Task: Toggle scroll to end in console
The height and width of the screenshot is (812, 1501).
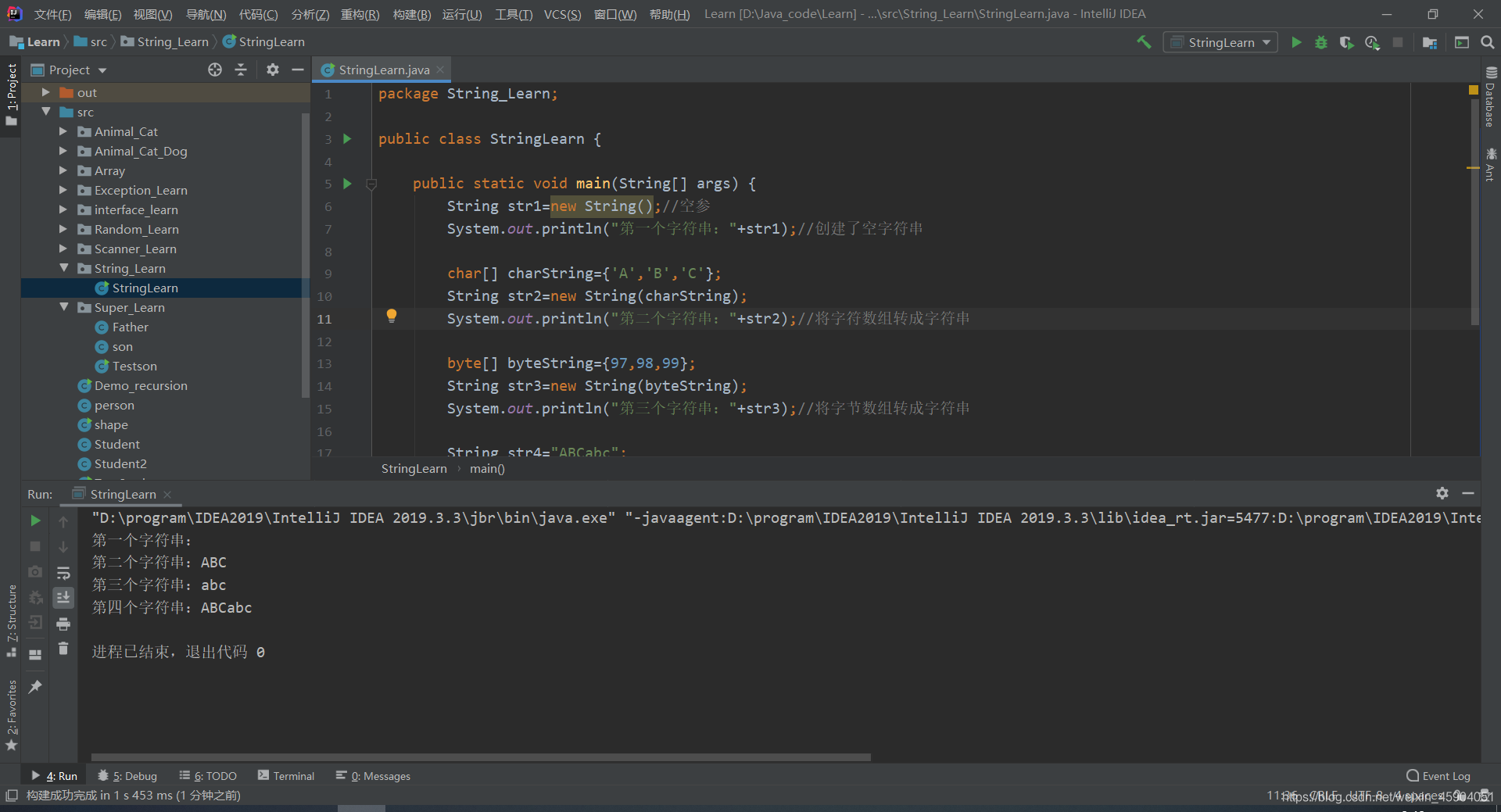Action: tap(63, 598)
